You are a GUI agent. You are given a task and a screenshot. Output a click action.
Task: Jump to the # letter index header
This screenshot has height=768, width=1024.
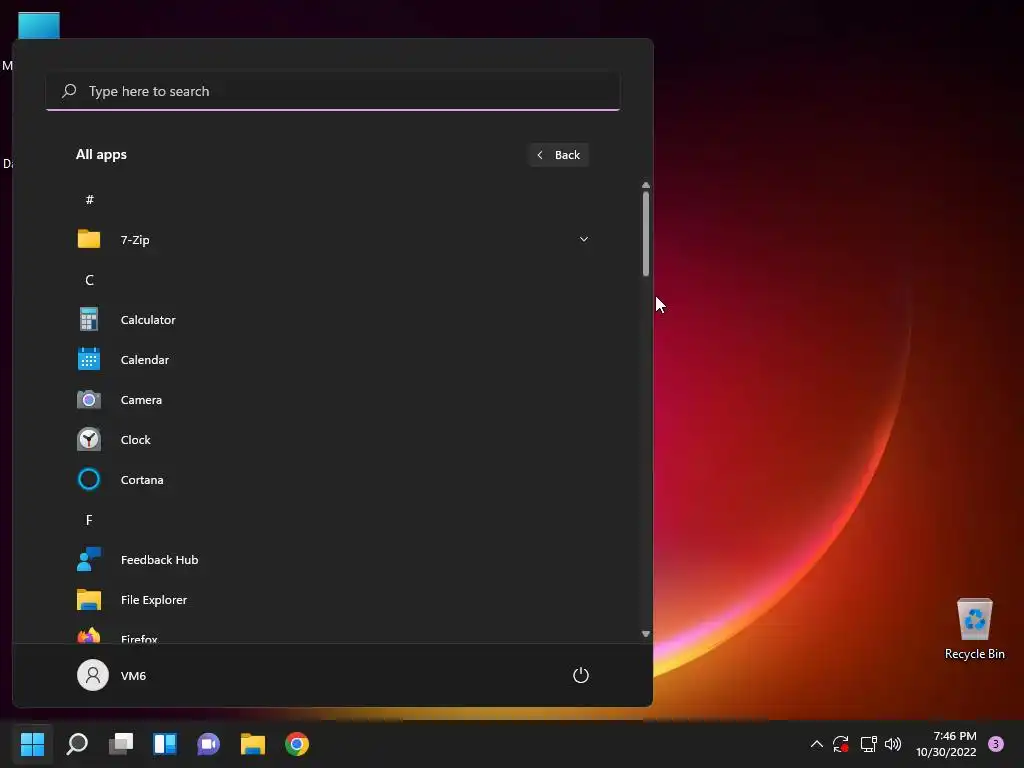click(x=89, y=199)
